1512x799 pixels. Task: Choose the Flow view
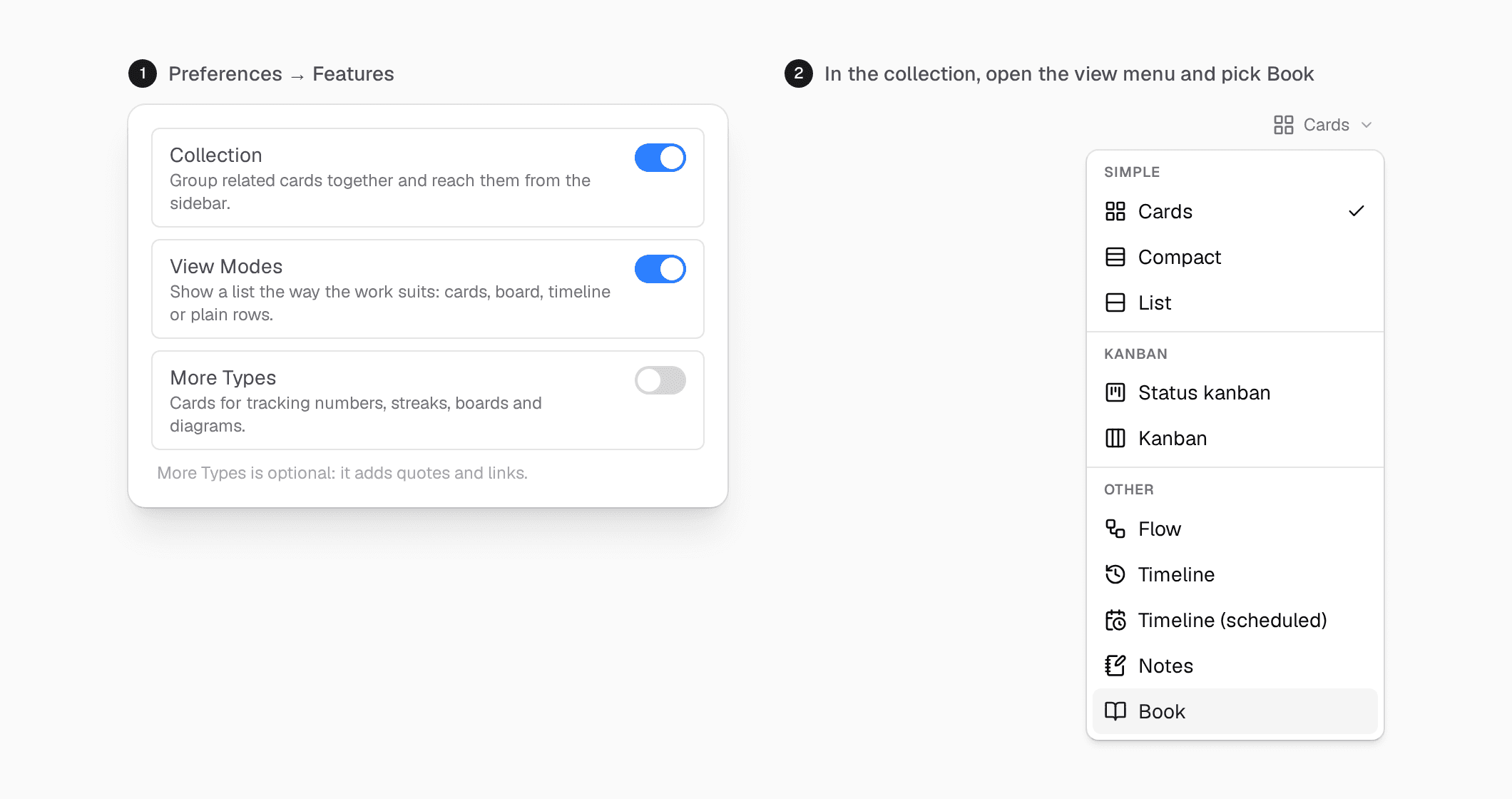click(1235, 529)
